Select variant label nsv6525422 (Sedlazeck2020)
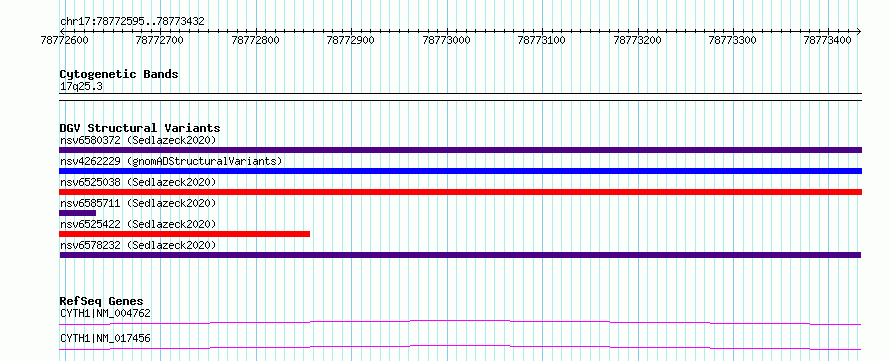 click(138, 224)
